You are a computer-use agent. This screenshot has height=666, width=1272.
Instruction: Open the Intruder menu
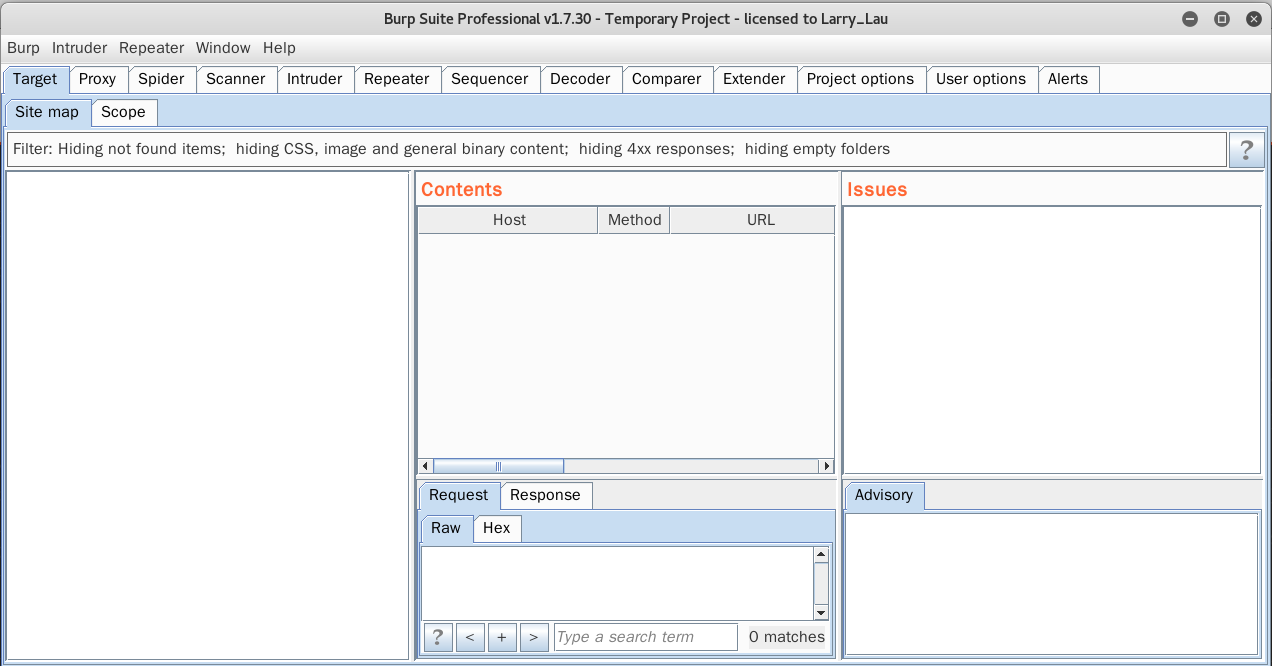coord(79,48)
